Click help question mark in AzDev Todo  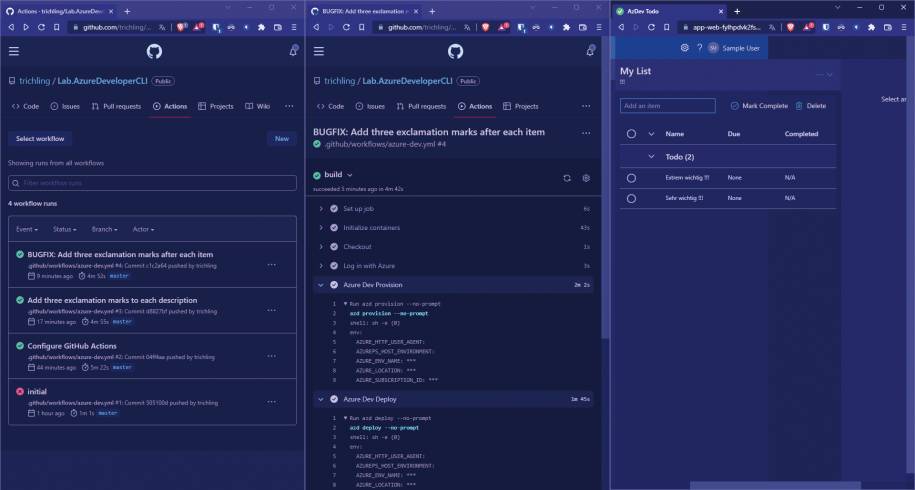[x=699, y=48]
